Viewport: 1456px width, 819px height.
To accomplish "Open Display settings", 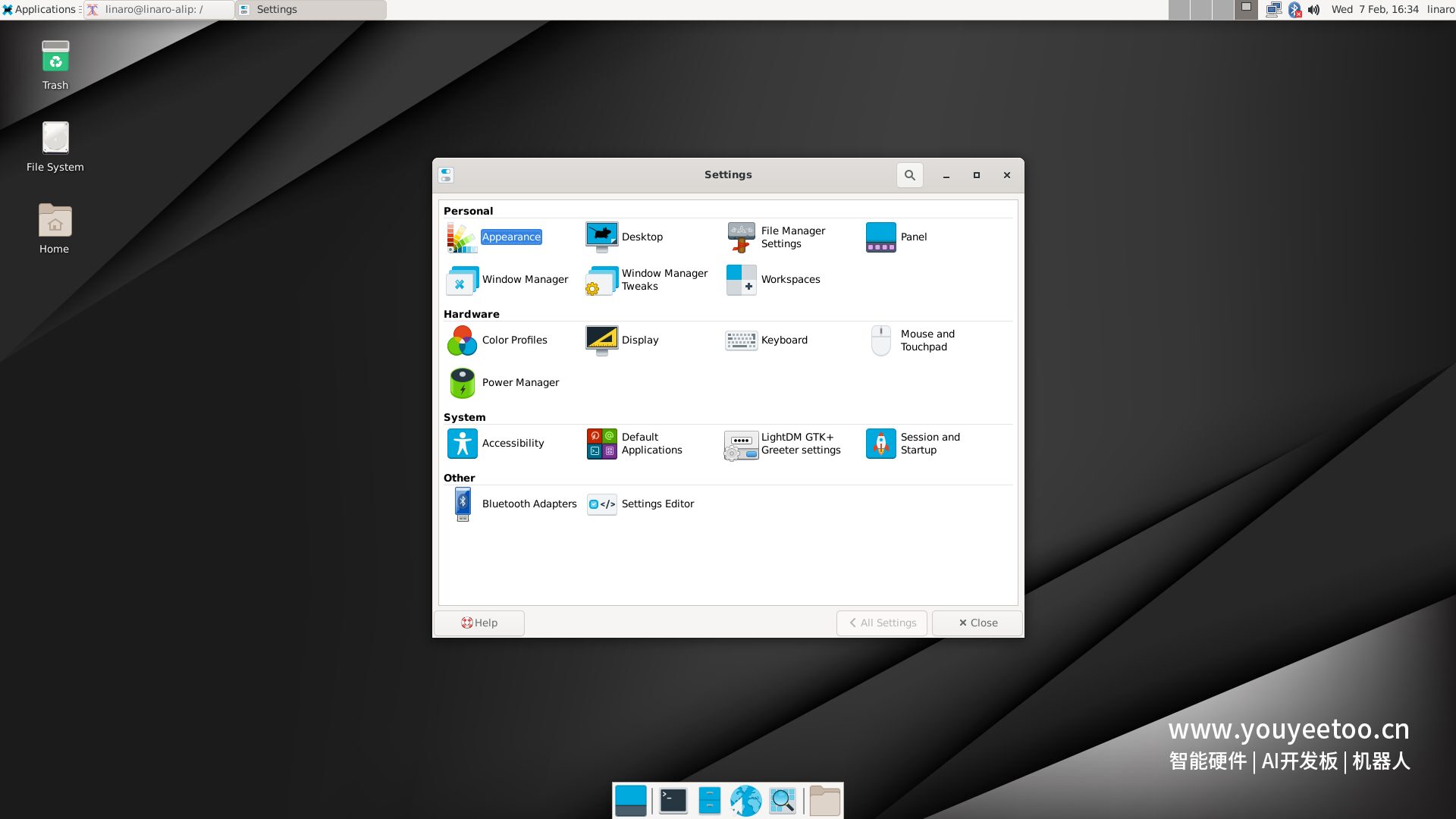I will [x=639, y=340].
